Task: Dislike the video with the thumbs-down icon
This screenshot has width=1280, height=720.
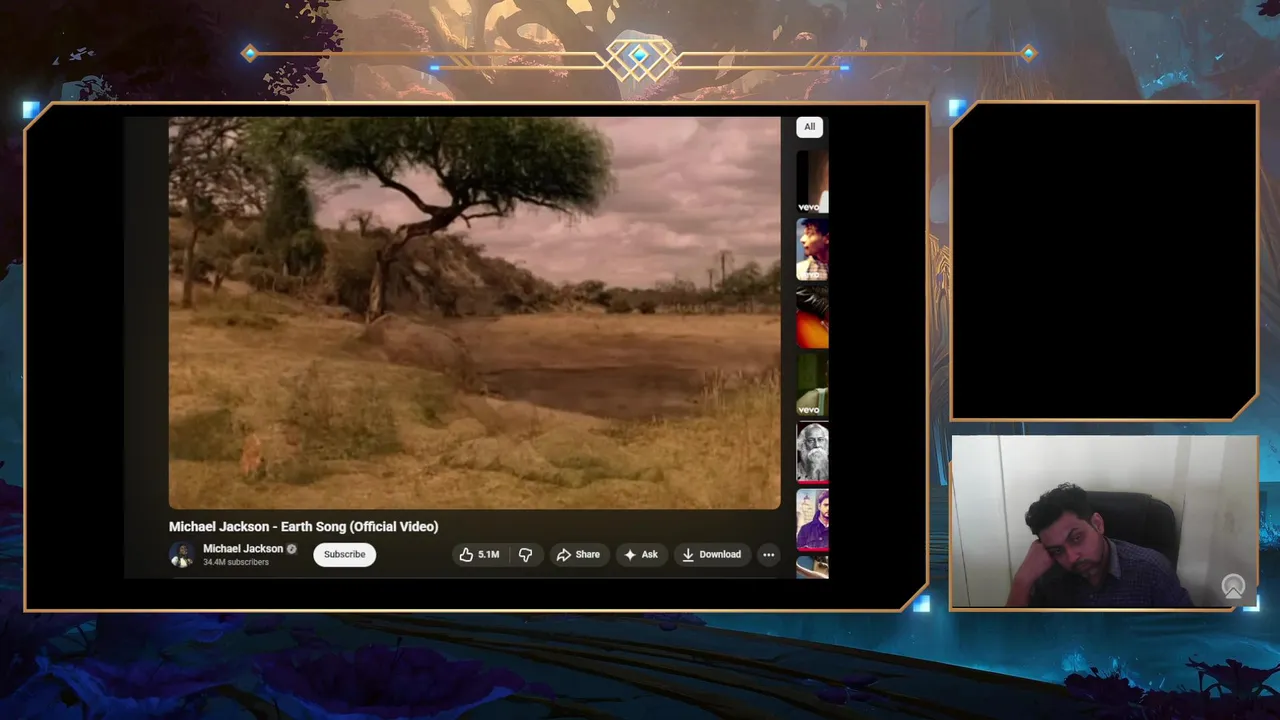Action: 525,554
